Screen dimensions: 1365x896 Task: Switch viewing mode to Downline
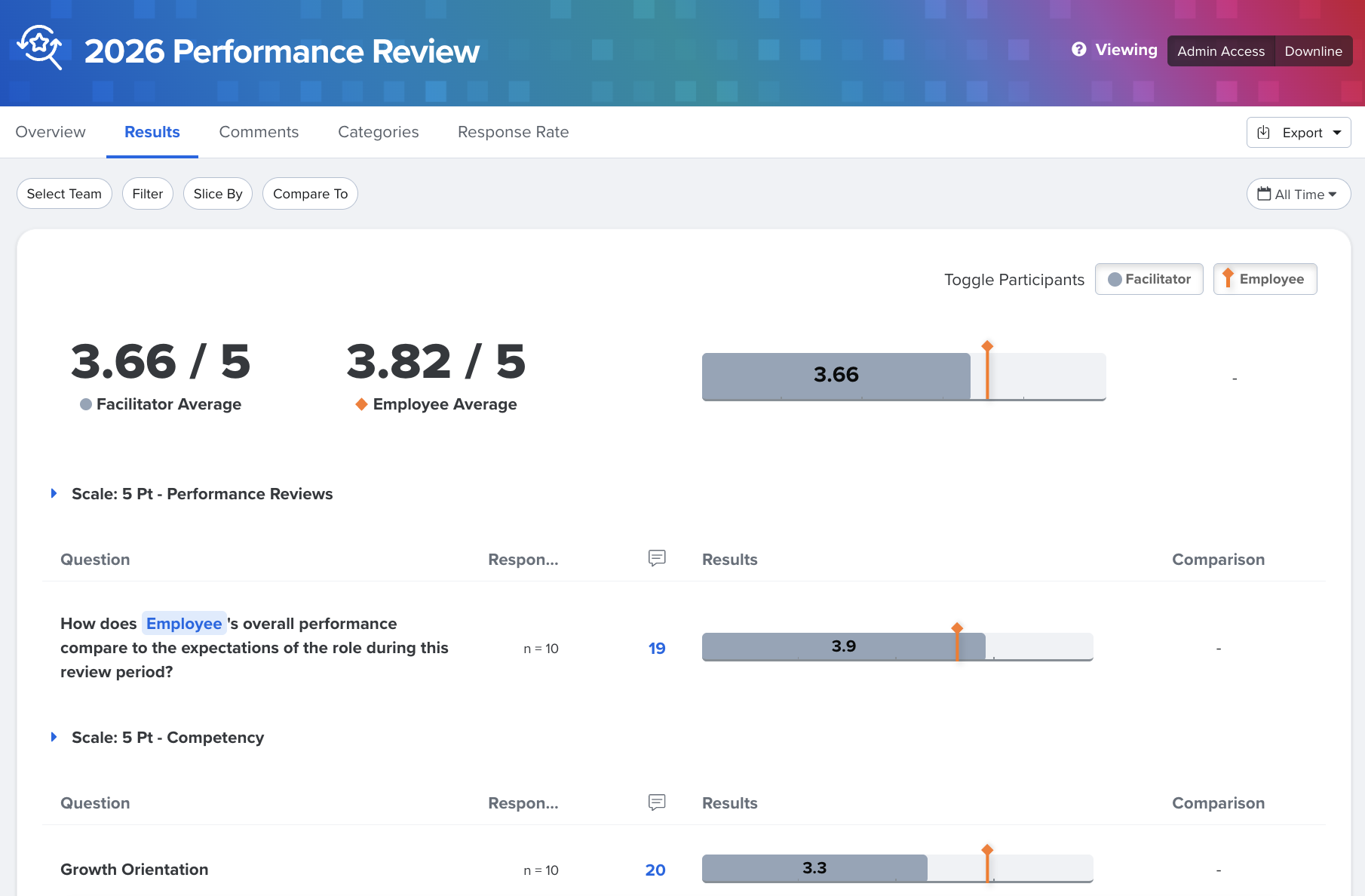[x=1313, y=51]
